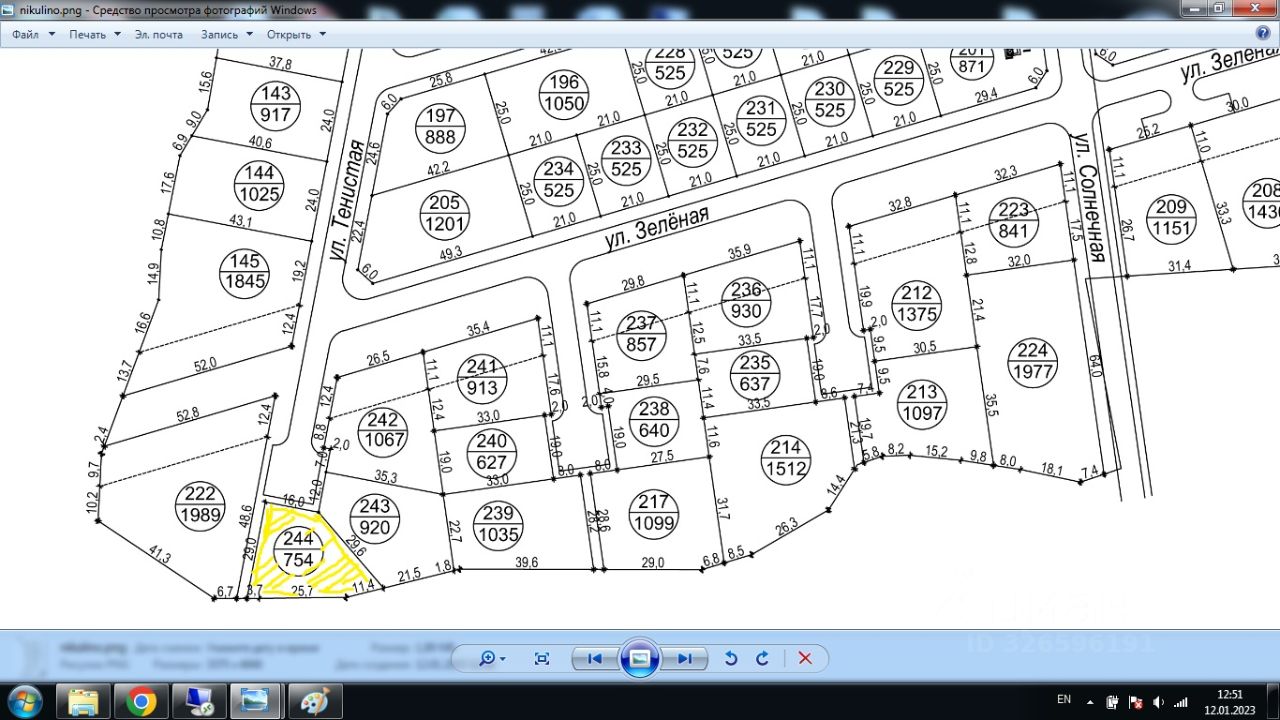
Task: Delete the image with red X
Action: [x=805, y=658]
